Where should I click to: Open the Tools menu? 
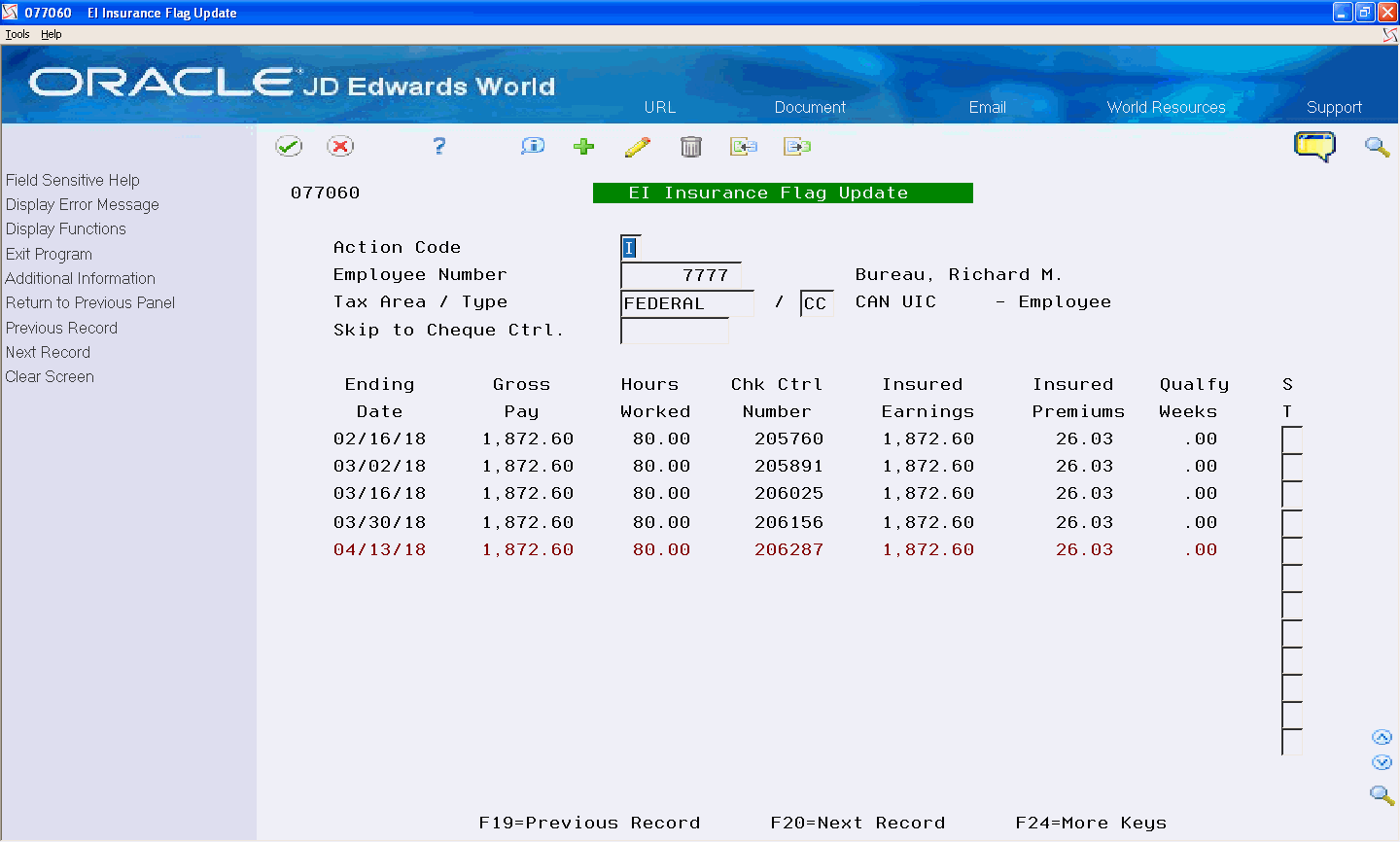pos(17,33)
